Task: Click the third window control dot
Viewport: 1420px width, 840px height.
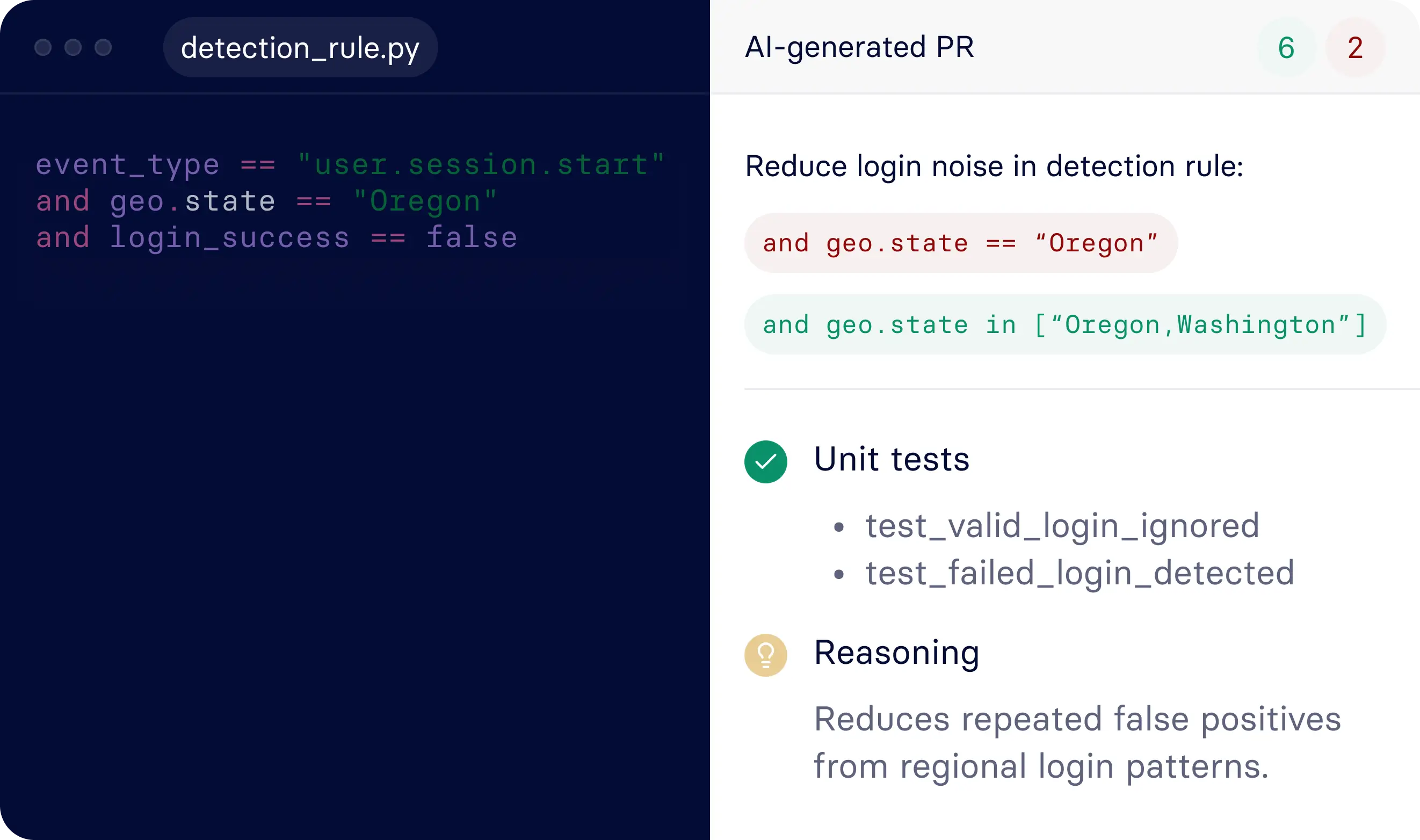Action: (103, 47)
